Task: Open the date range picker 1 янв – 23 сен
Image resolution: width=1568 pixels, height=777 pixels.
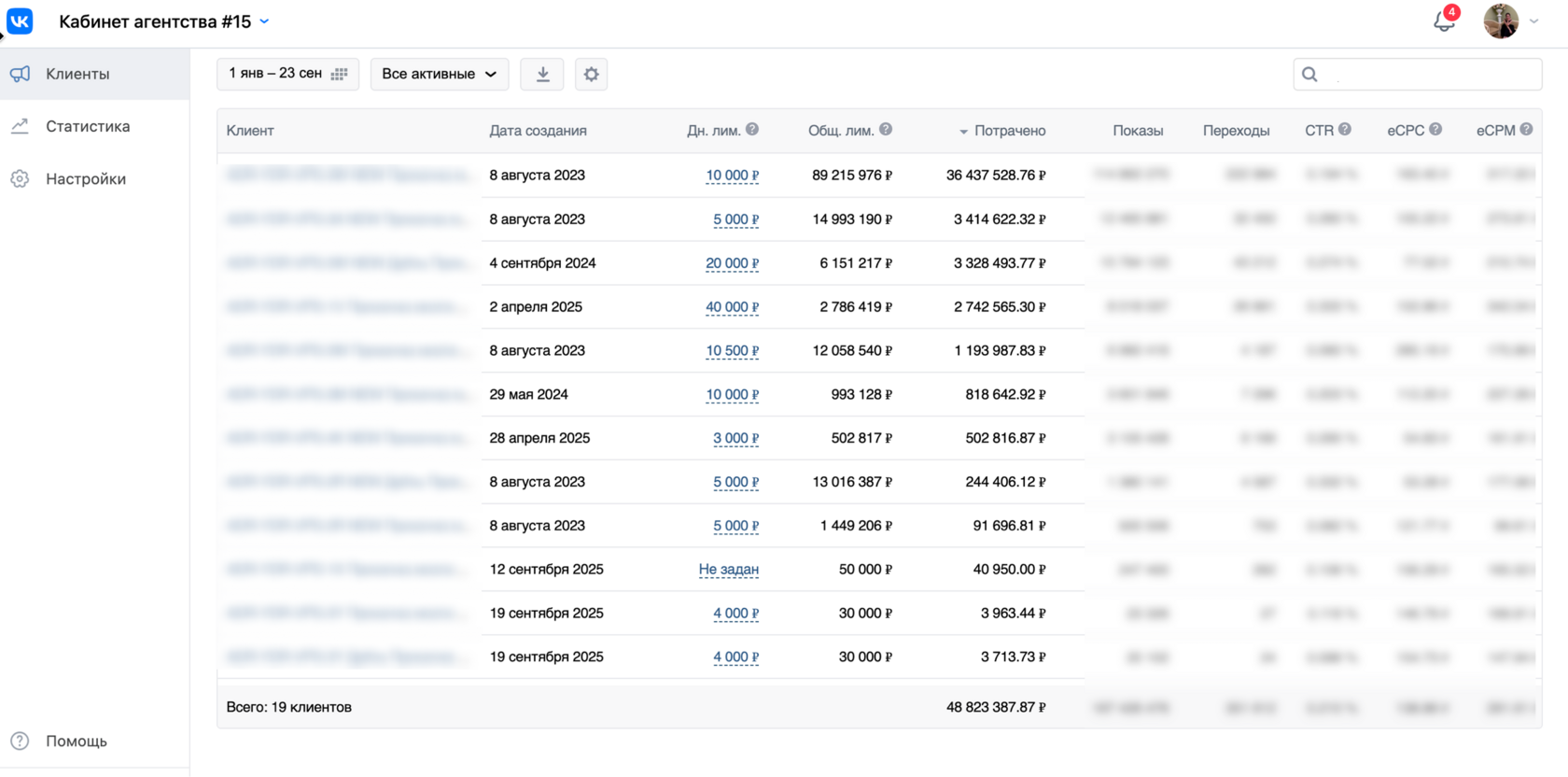Action: [287, 74]
